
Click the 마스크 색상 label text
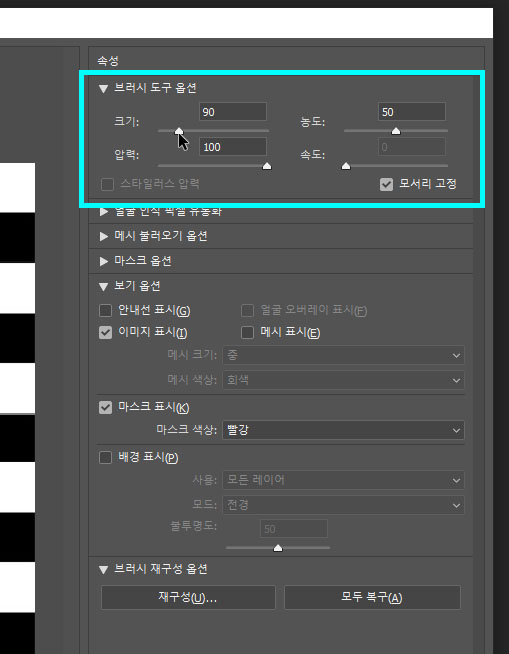[186, 430]
